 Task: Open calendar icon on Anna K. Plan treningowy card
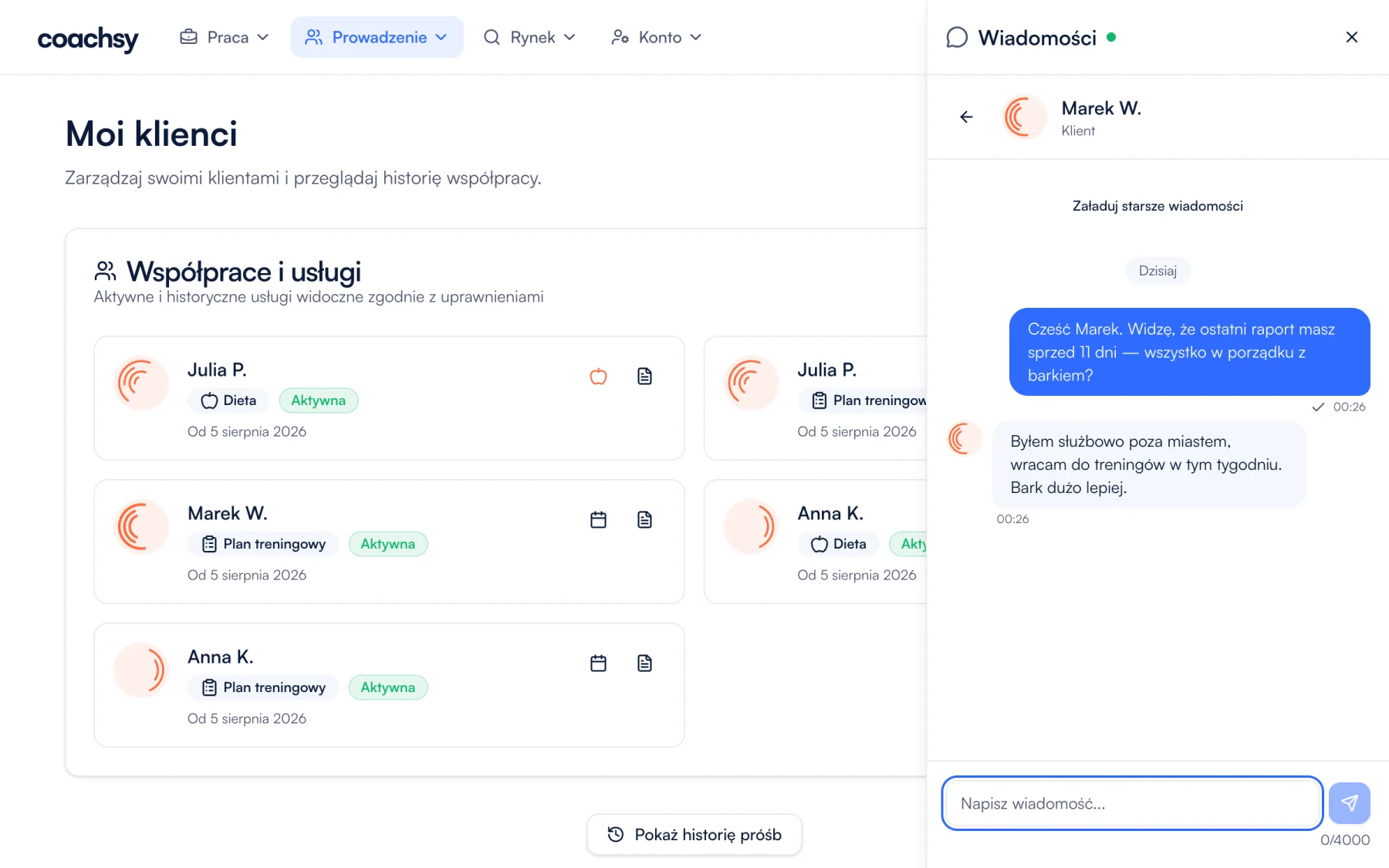(598, 664)
